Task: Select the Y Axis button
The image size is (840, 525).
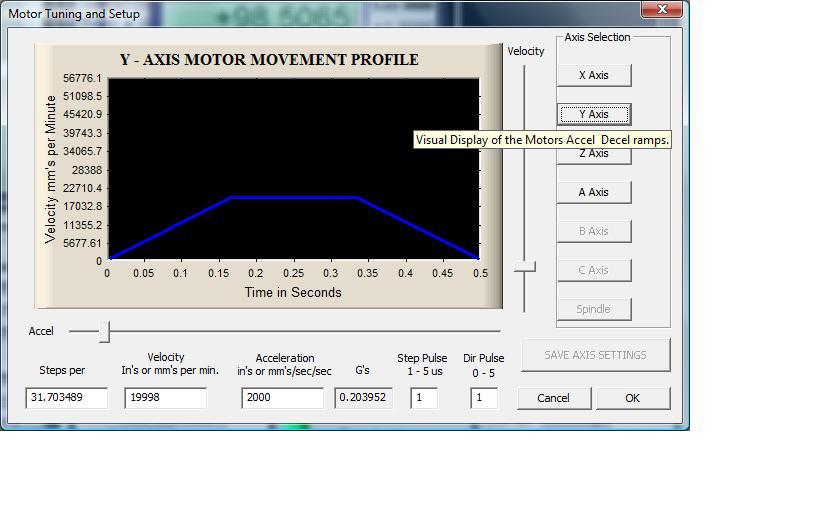Action: [x=593, y=114]
